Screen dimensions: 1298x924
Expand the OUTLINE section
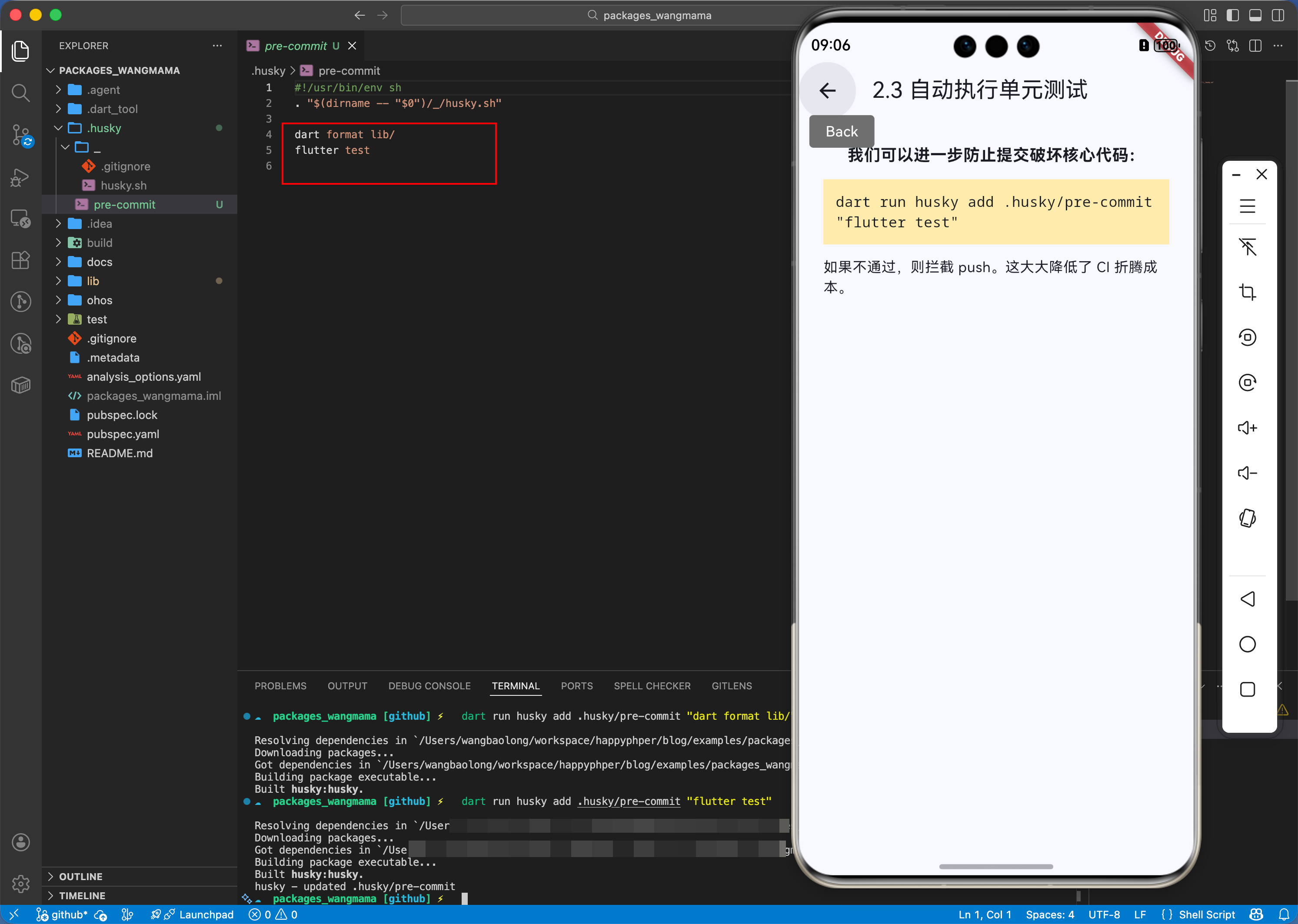[x=80, y=876]
